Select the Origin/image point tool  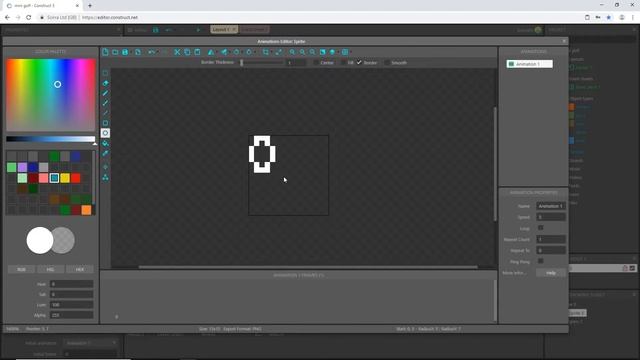(105, 167)
